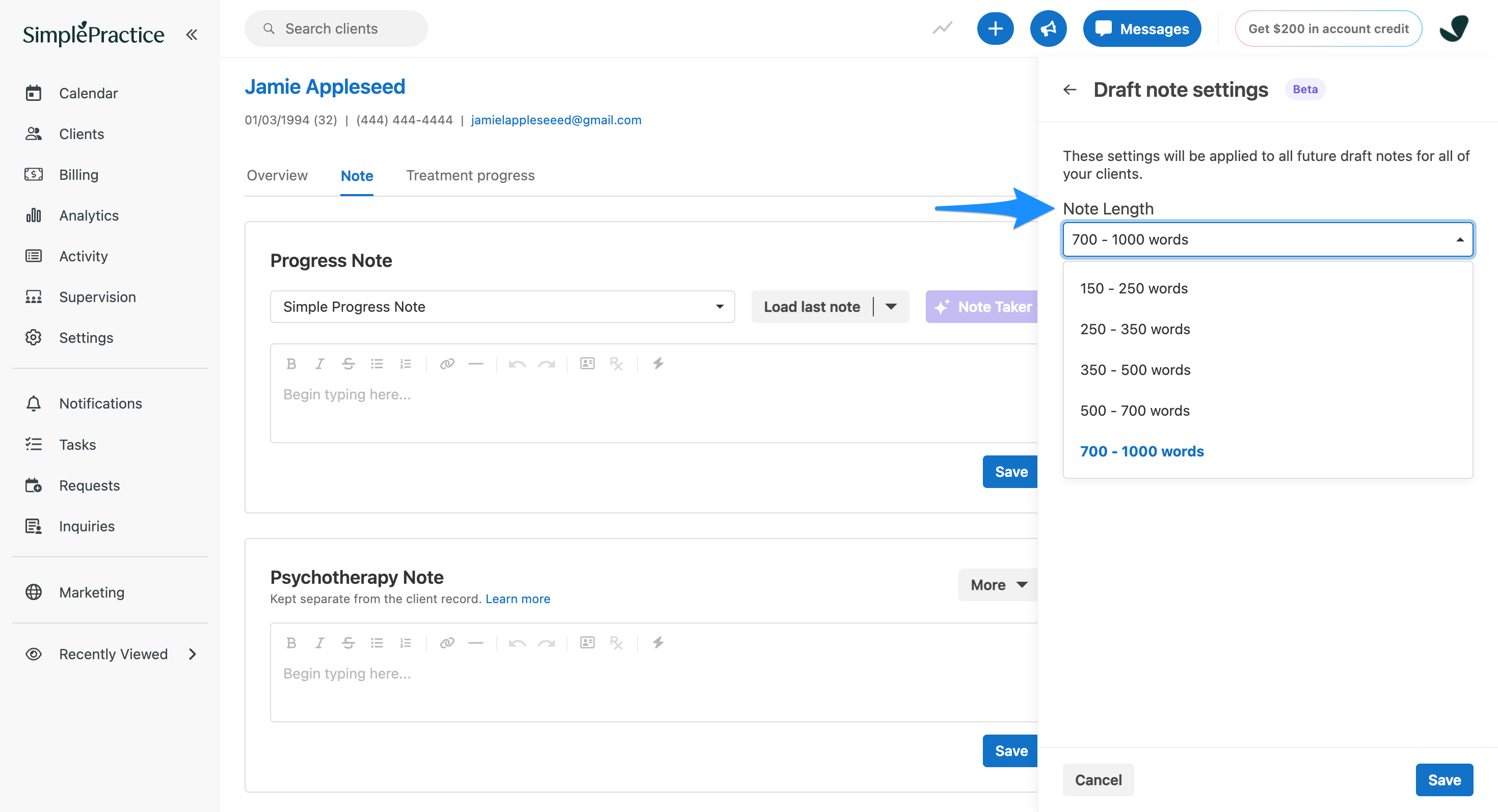The height and width of the screenshot is (812, 1498).
Task: Click Get $200 in account credit
Action: (x=1328, y=29)
